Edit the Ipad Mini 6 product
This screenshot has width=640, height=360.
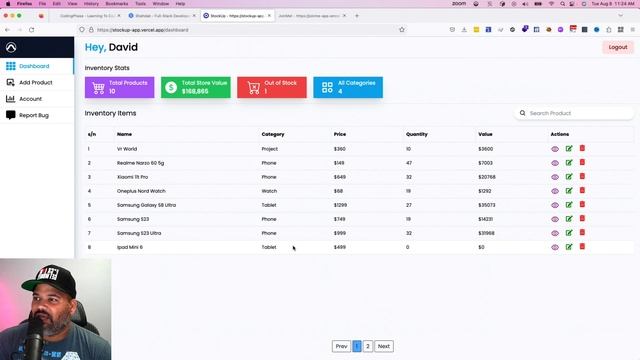point(569,247)
